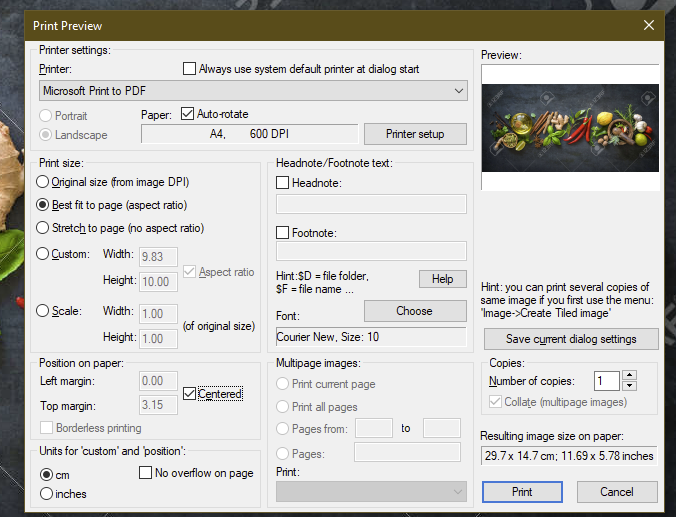This screenshot has width=676, height=517.
Task: Open Help for headnote placeholders
Action: coord(443,279)
